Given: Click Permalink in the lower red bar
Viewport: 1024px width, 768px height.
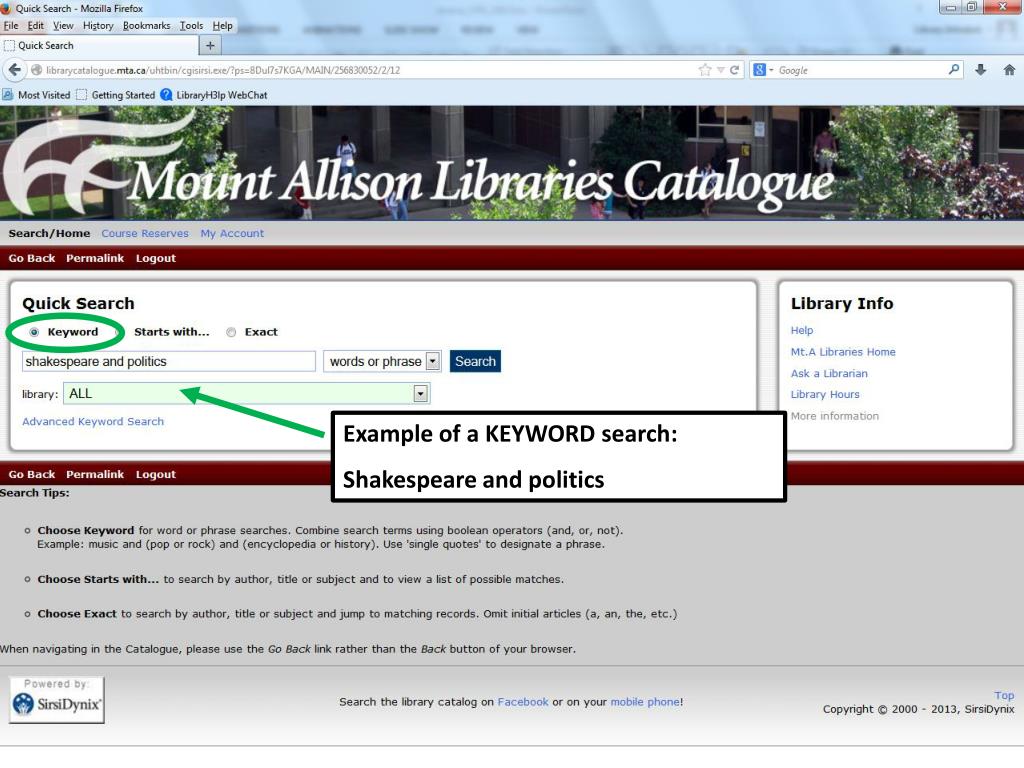Looking at the screenshot, I should coord(95,474).
